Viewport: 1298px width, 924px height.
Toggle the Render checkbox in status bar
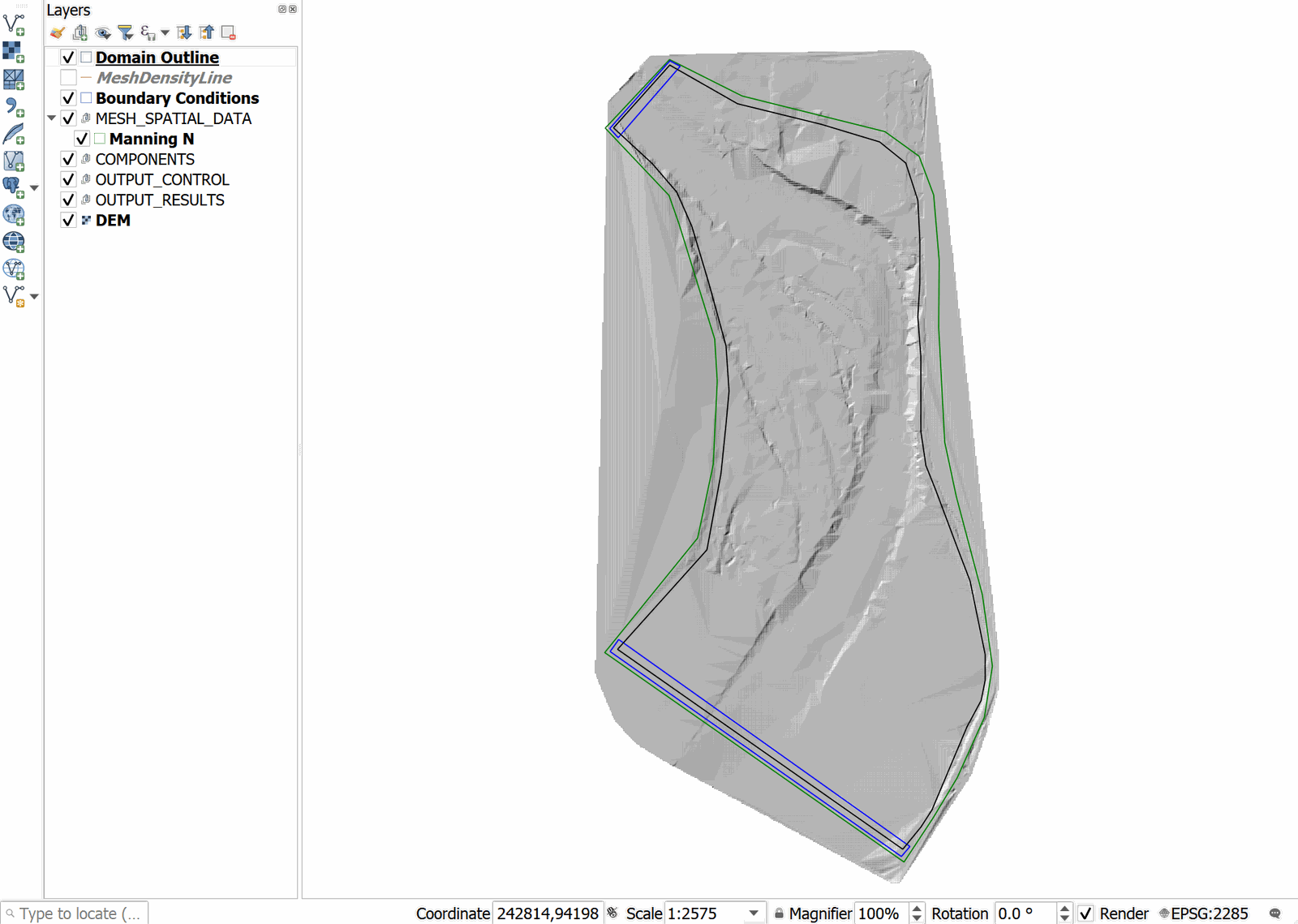pos(1085,913)
